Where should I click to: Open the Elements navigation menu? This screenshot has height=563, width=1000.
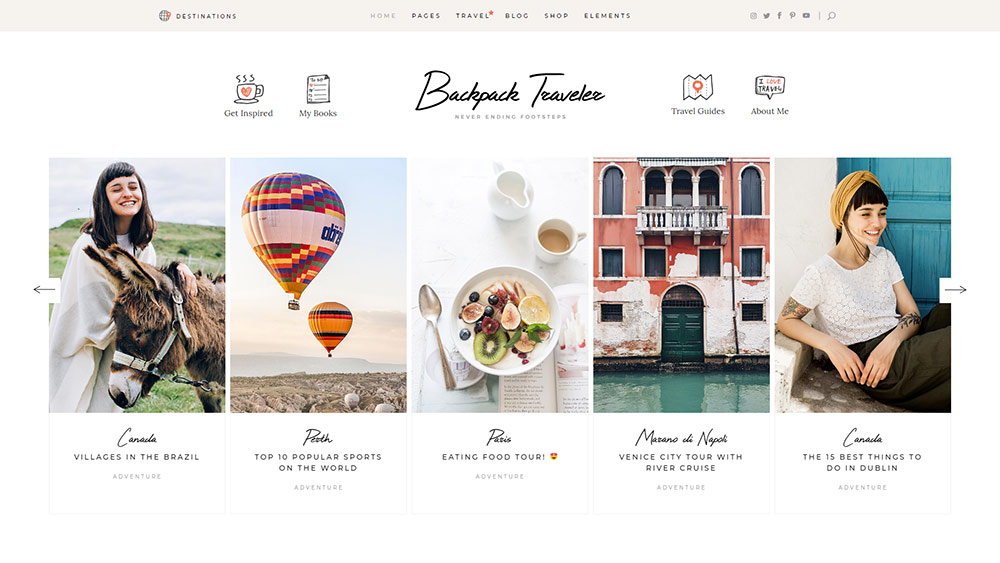click(607, 16)
